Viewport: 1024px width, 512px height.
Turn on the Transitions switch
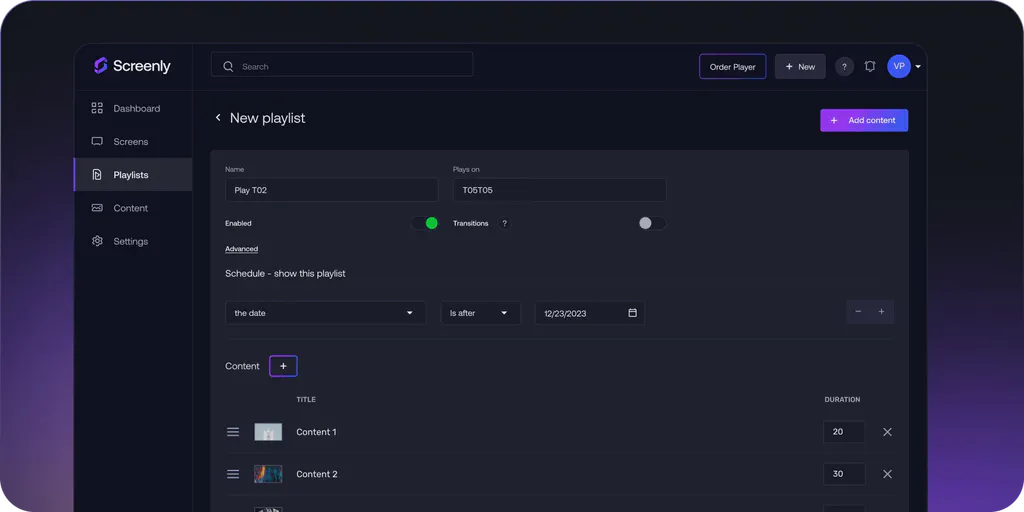click(651, 223)
